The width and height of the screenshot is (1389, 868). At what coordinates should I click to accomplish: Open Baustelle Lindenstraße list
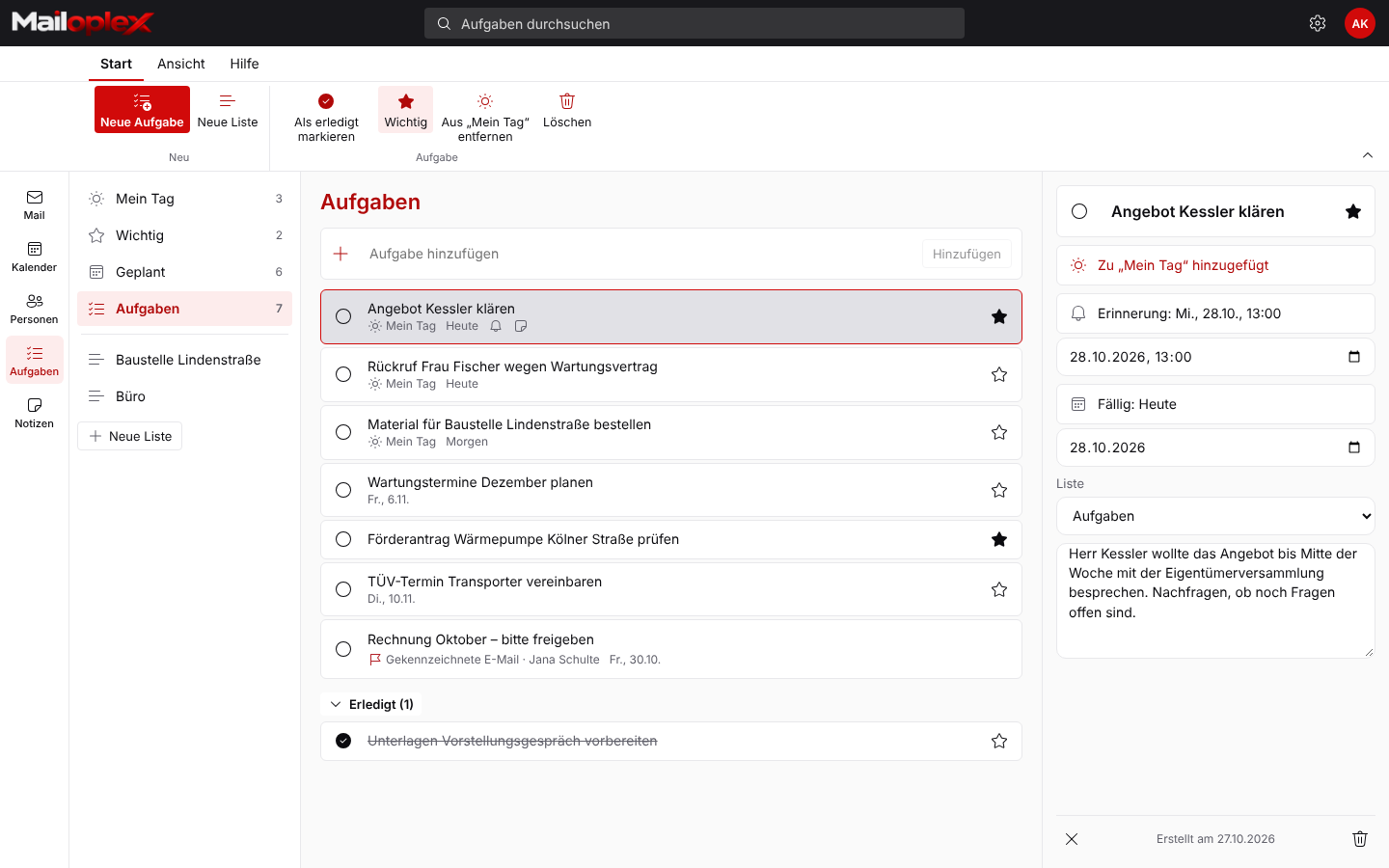click(x=184, y=360)
